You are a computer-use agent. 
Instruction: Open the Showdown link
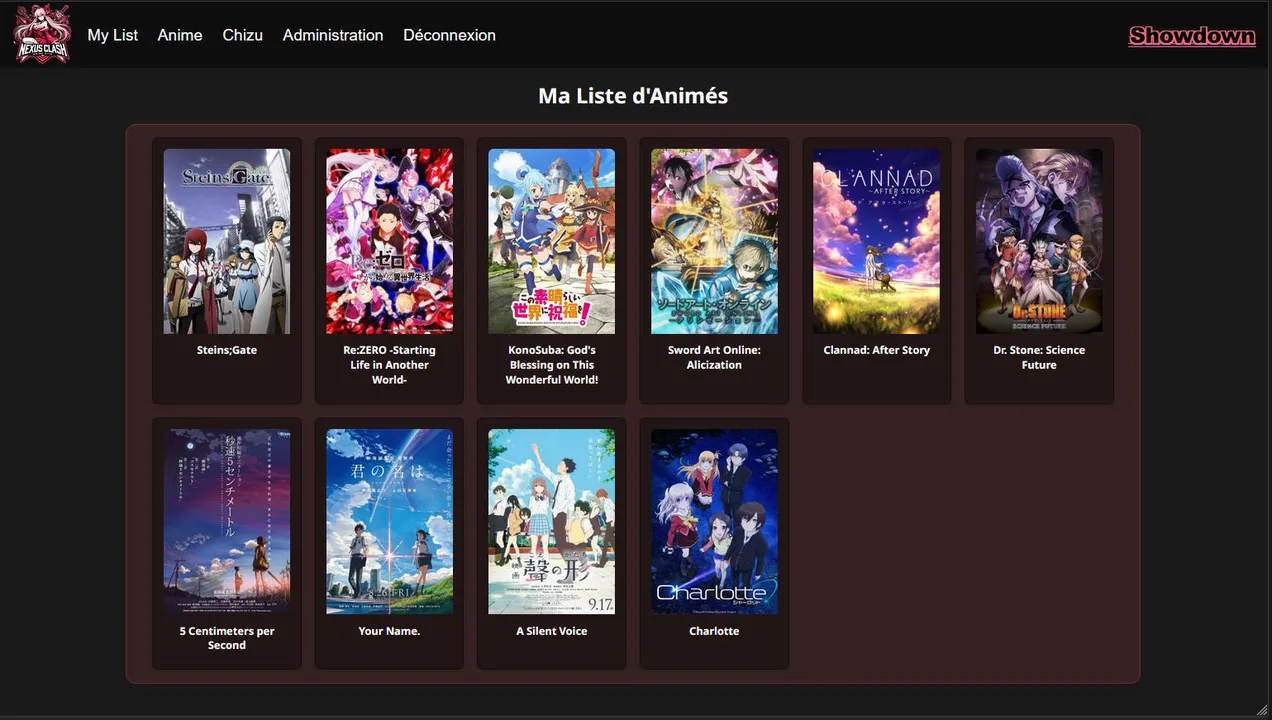click(1192, 36)
